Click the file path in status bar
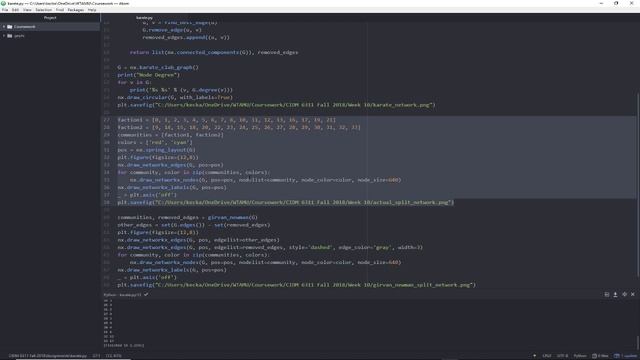Viewport: 640px width, 360px height. [48, 356]
